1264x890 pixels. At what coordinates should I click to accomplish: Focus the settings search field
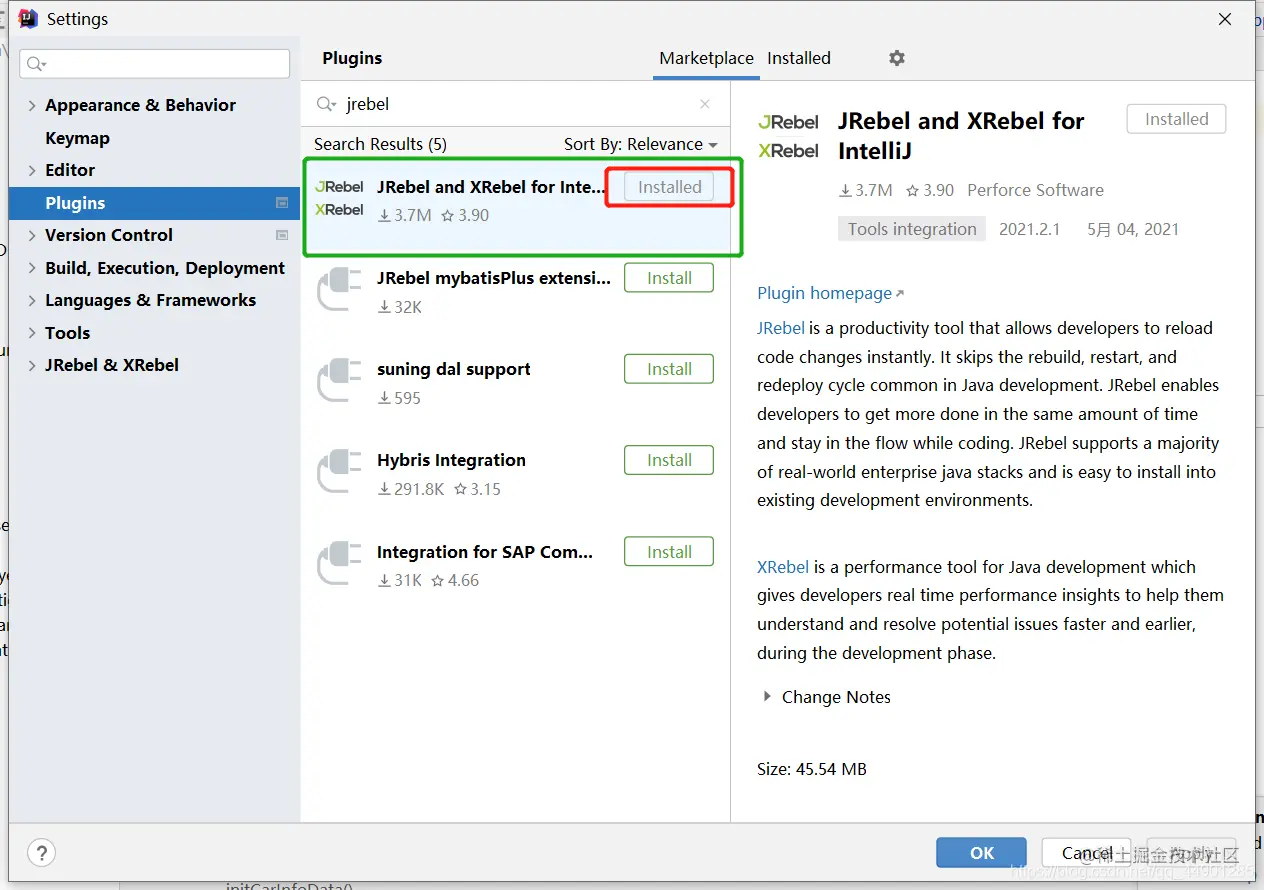[154, 64]
